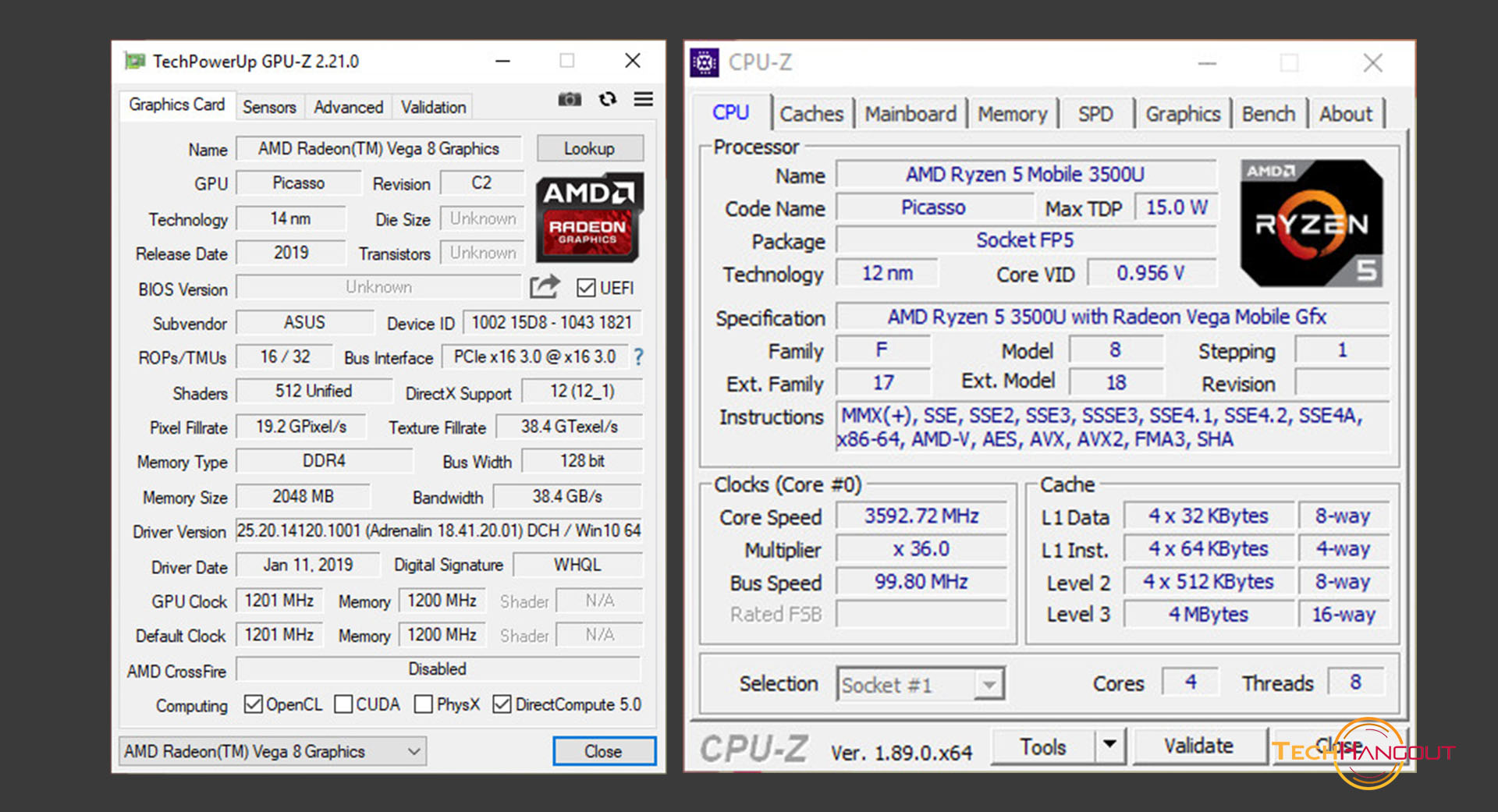The width and height of the screenshot is (1498, 812).
Task: Click the AMD Radeon Graphics logo
Action: tap(589, 218)
